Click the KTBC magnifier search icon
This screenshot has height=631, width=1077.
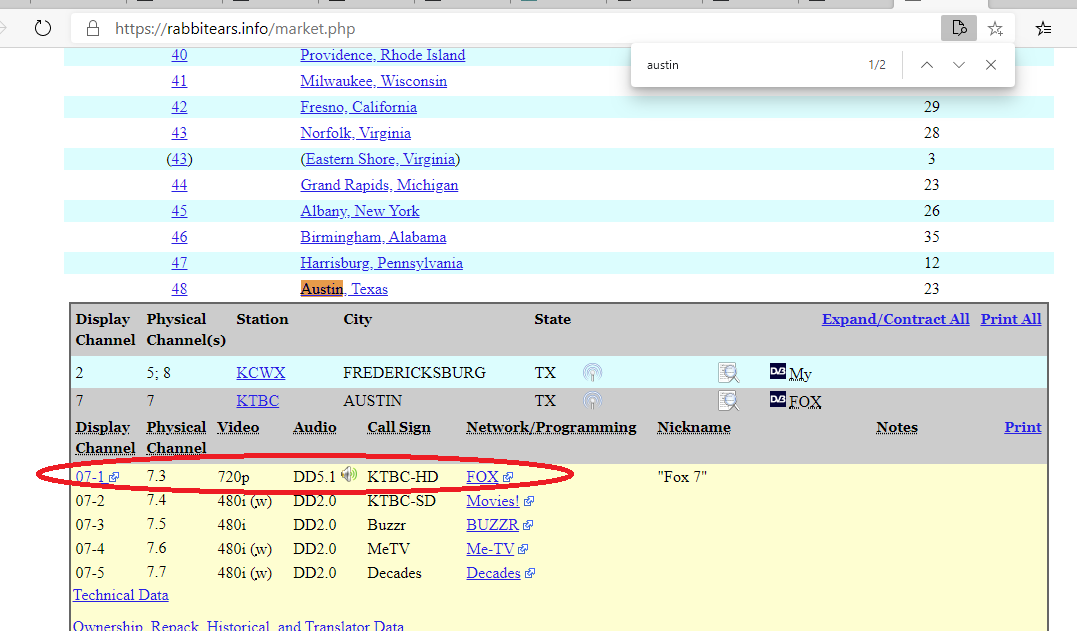728,400
